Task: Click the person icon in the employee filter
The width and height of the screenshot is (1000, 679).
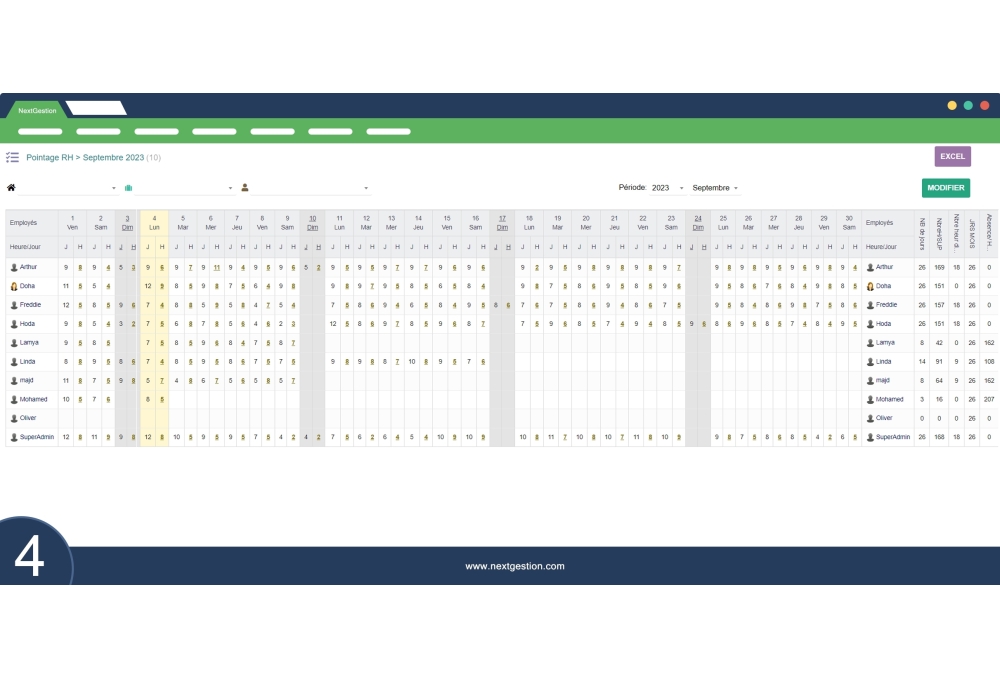Action: tap(244, 188)
